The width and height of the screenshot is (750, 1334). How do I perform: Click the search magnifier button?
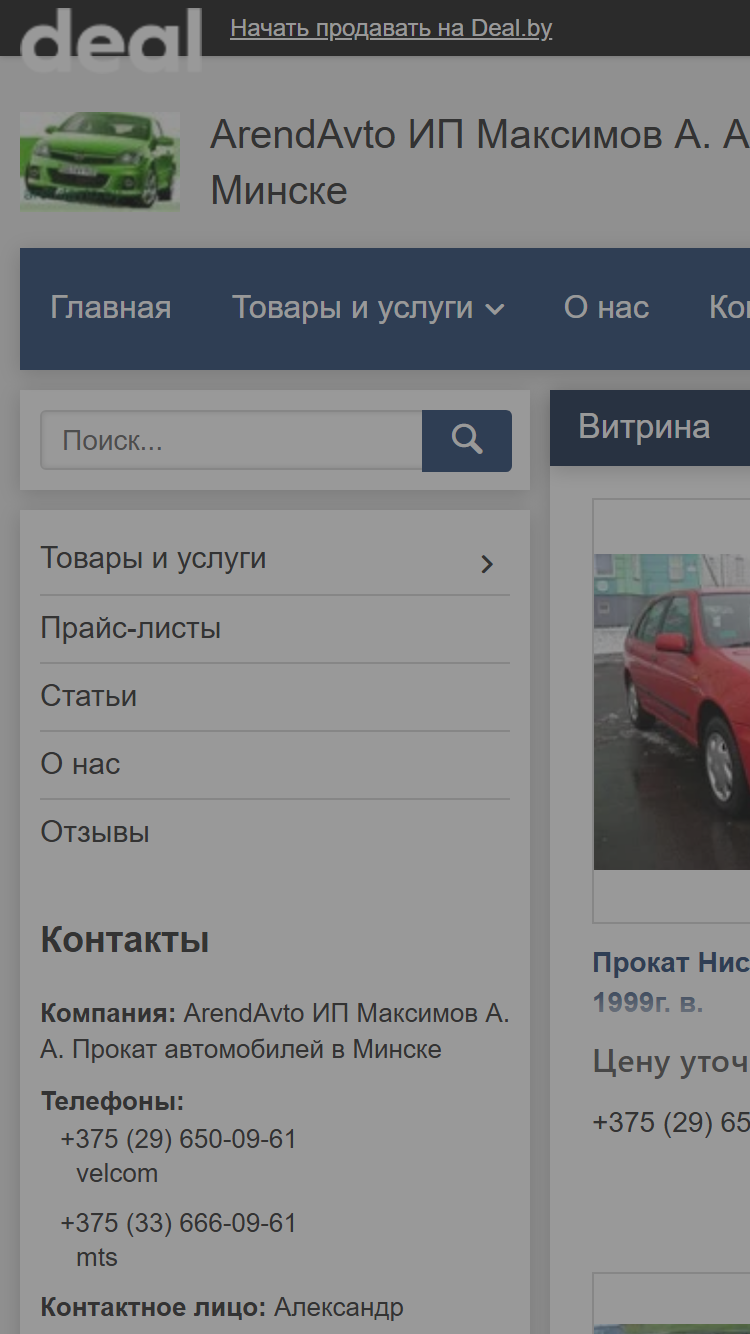(x=467, y=440)
